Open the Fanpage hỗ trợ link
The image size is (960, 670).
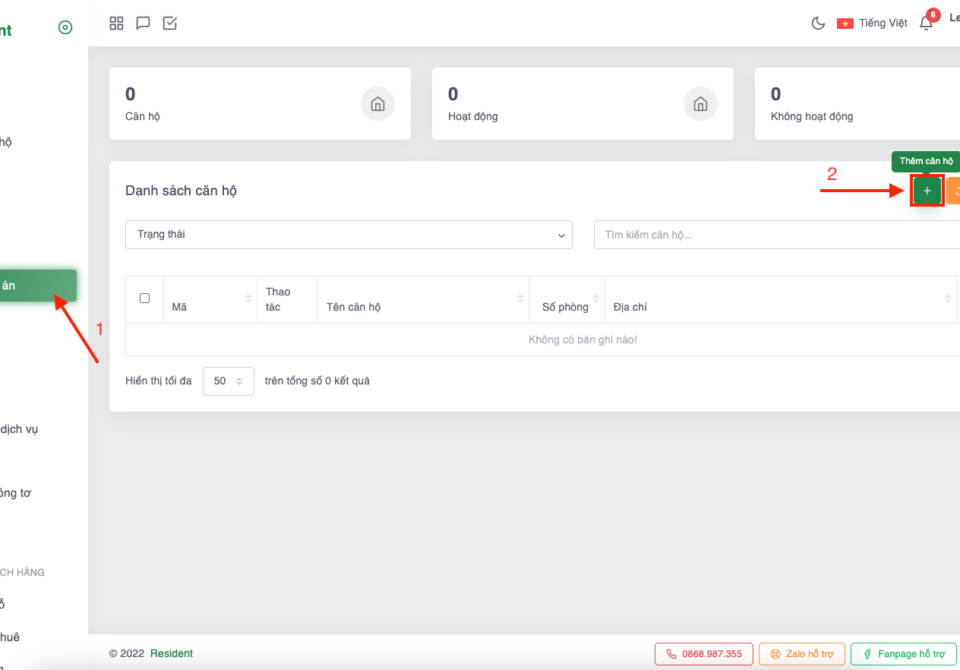tap(903, 654)
